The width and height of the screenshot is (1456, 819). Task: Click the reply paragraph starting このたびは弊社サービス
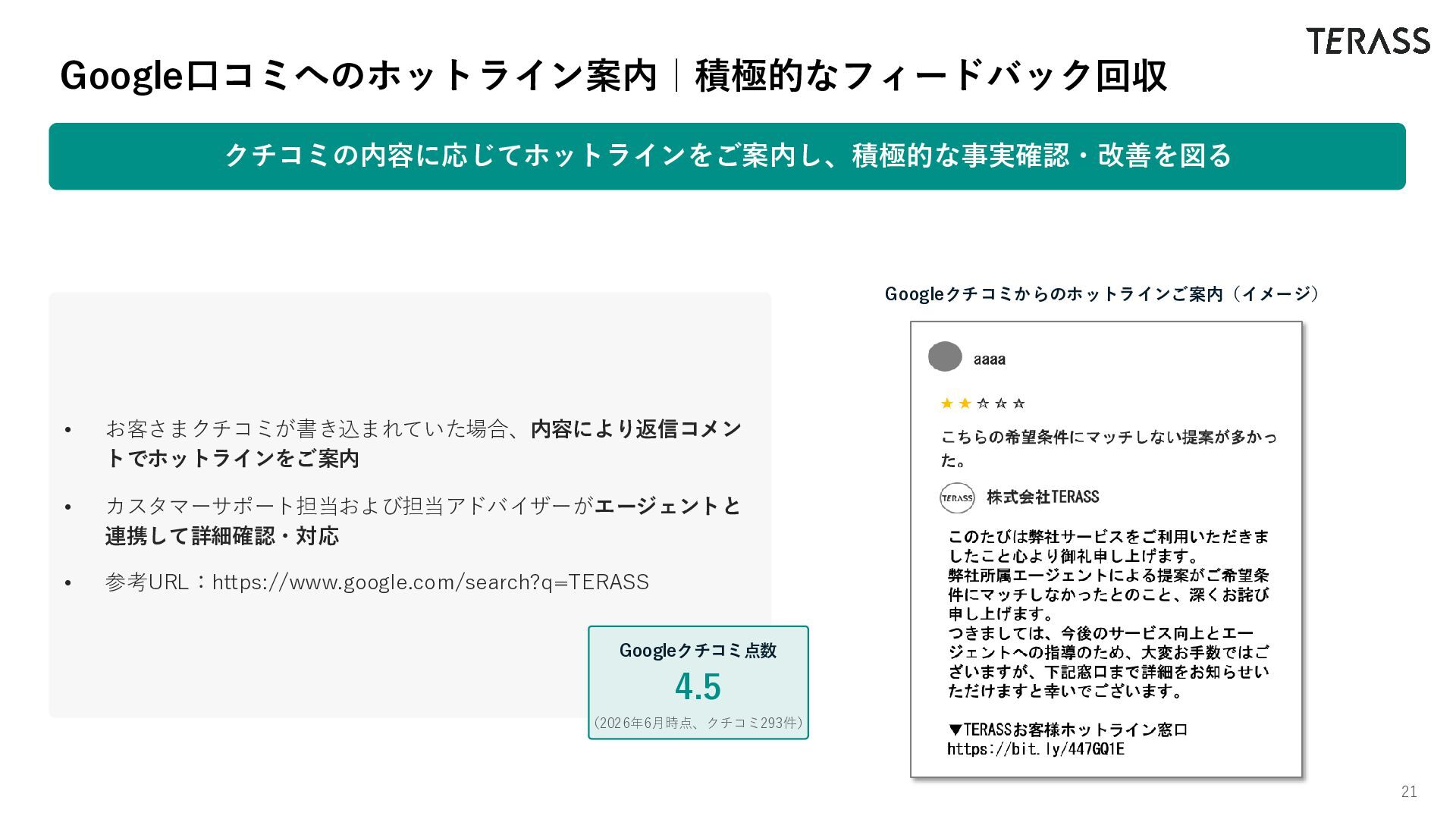(x=1108, y=613)
